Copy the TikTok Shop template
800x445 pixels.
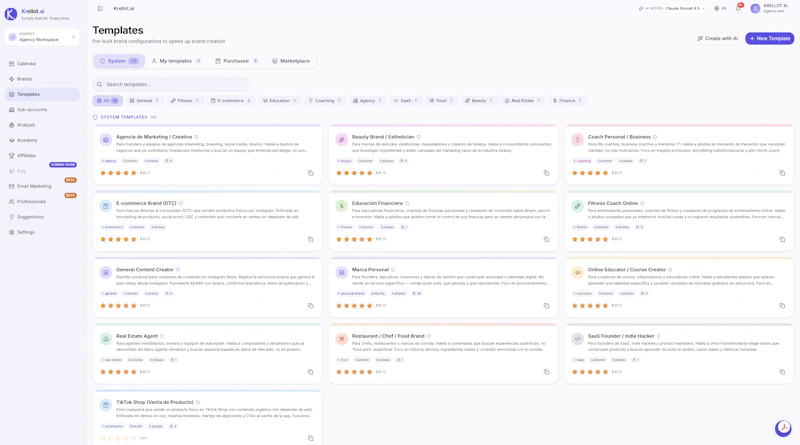(310, 438)
